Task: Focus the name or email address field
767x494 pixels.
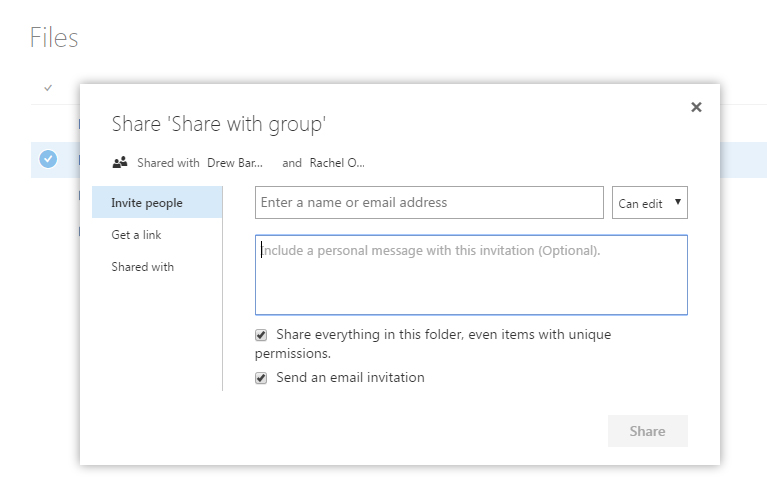Action: click(x=429, y=202)
